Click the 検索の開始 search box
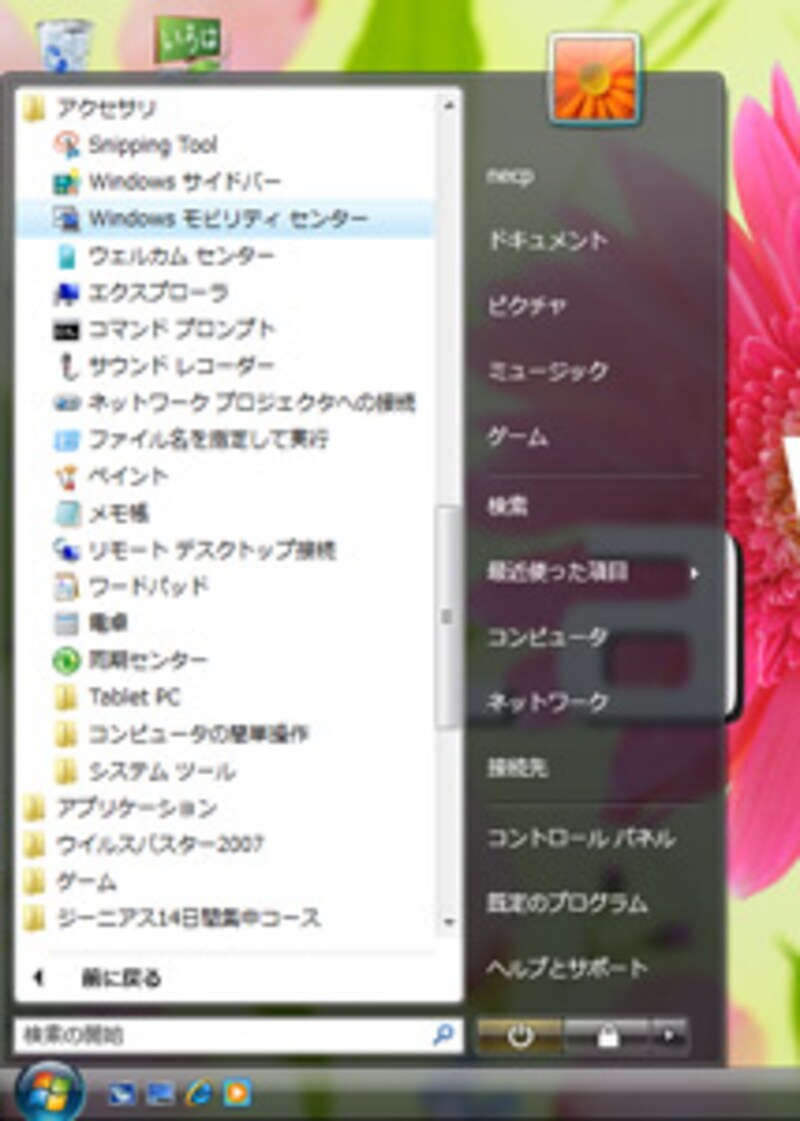Screen dimensions: 800x1121 coord(200,1034)
